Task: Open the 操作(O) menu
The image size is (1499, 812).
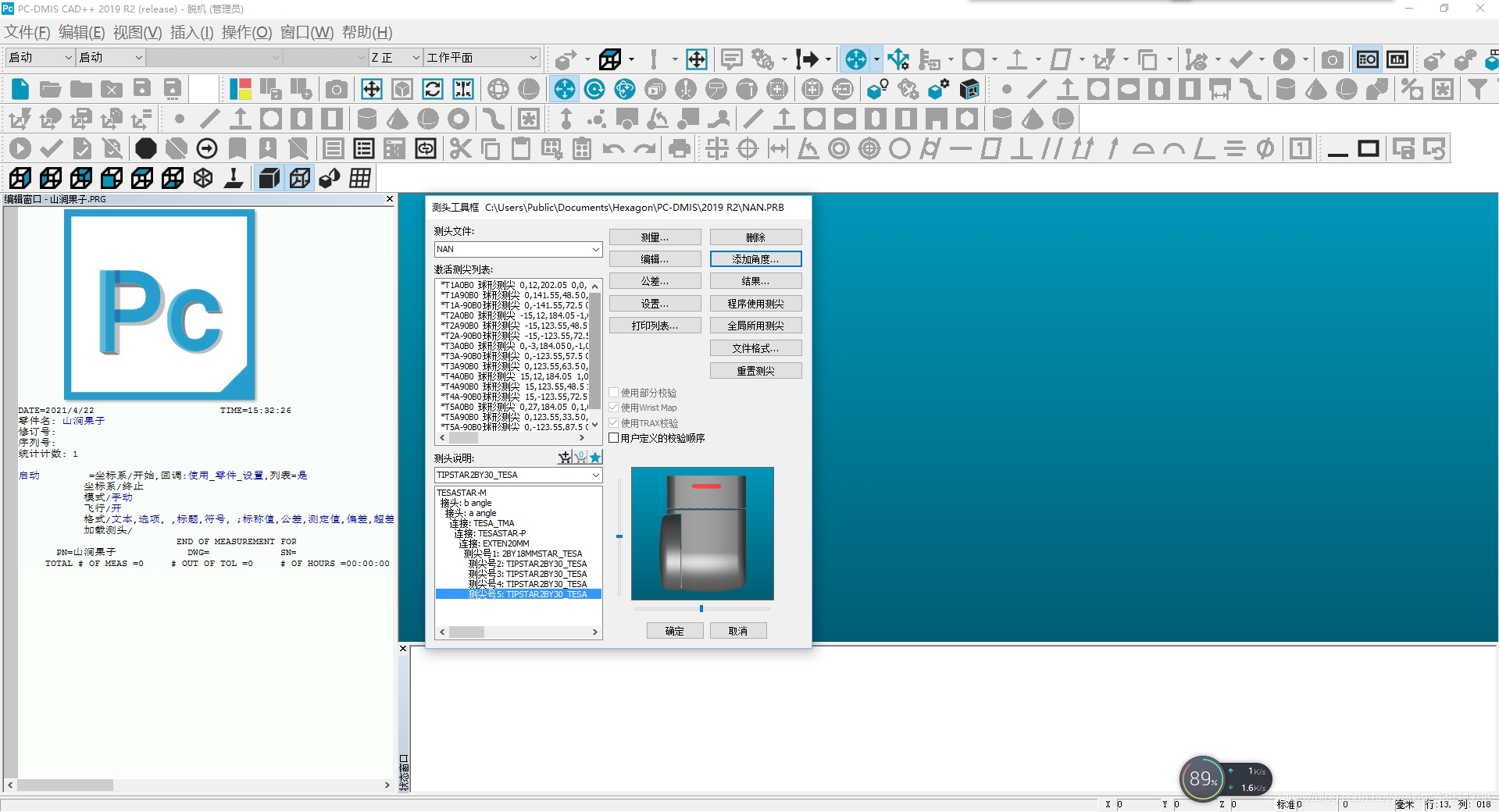Action: click(247, 33)
